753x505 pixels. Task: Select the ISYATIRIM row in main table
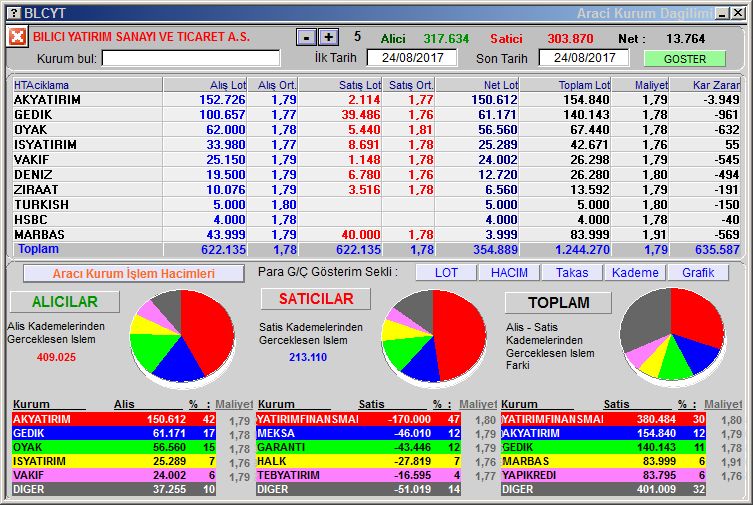(x=376, y=144)
